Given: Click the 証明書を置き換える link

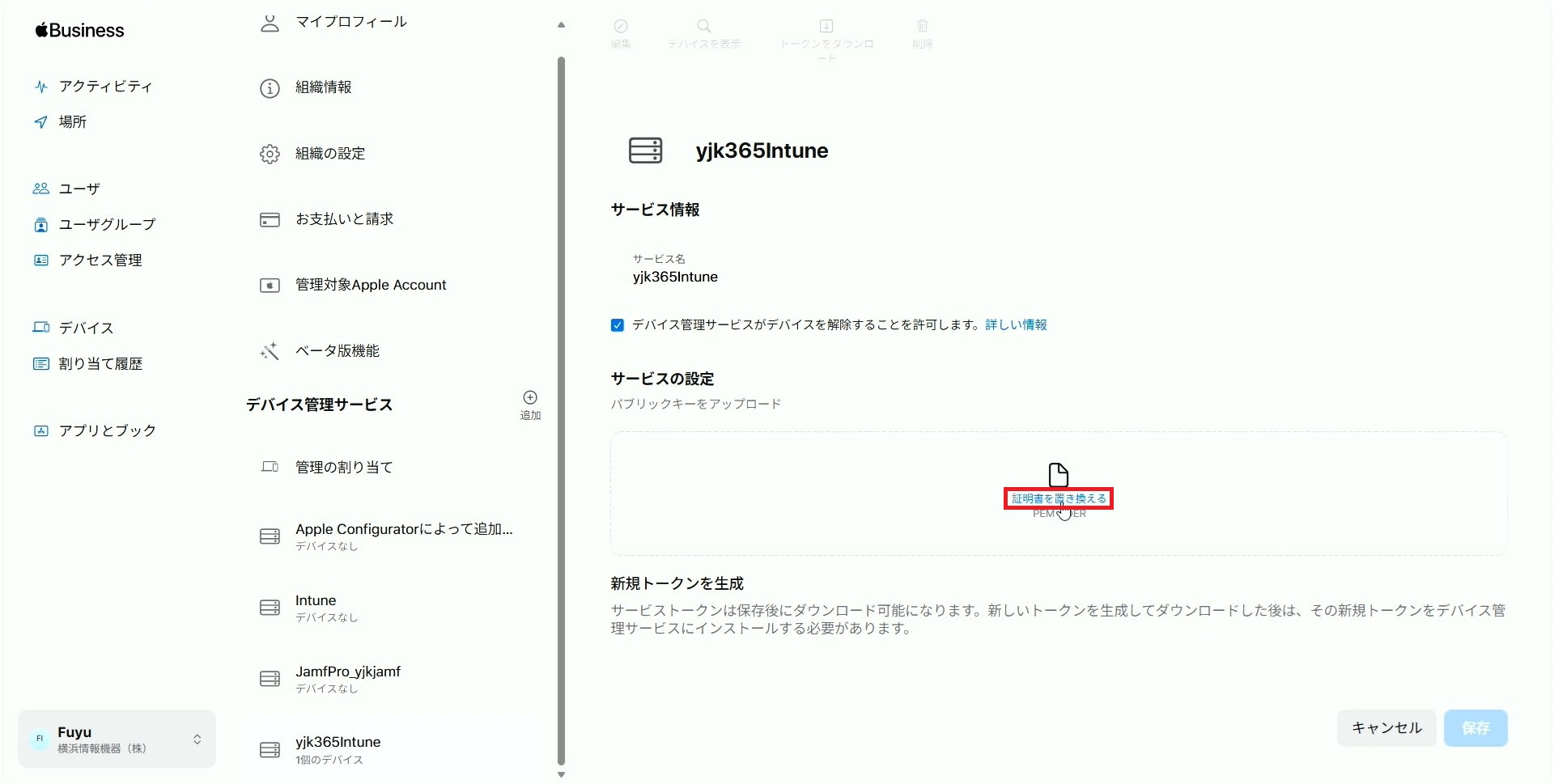Looking at the screenshot, I should click(1059, 498).
